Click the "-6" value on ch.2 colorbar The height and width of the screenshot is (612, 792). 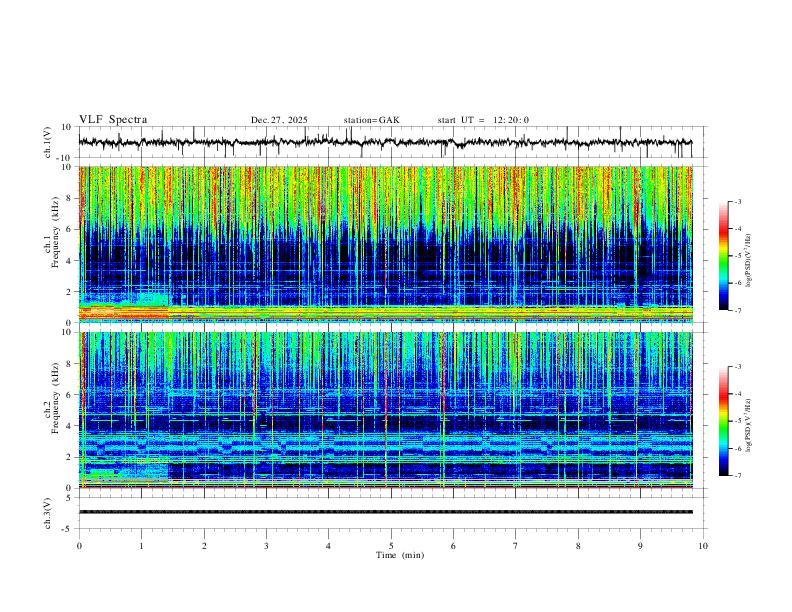click(x=738, y=448)
